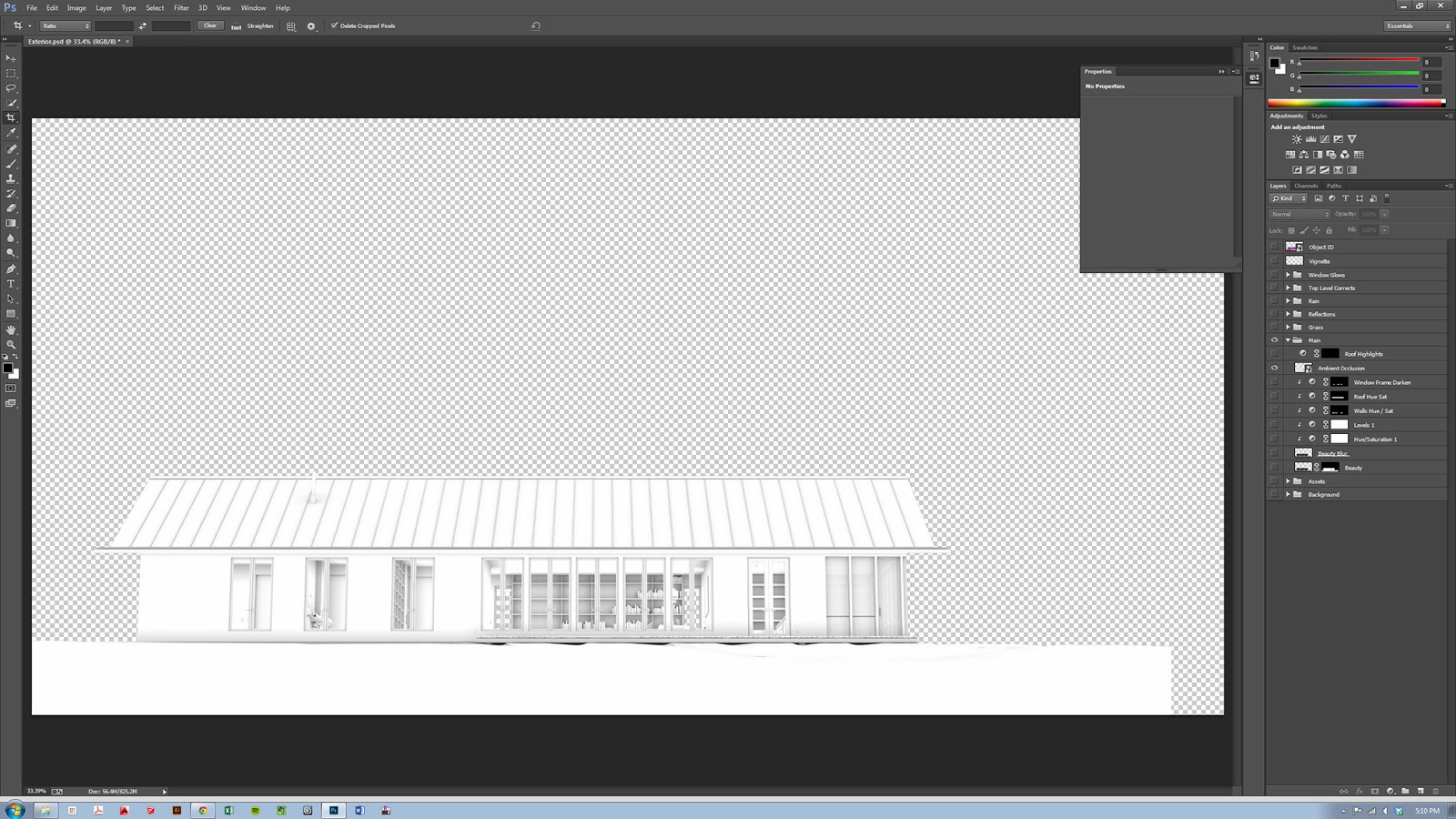Screen dimensions: 1456x819
Task: Click the crop settings gear icon
Action: (310, 25)
